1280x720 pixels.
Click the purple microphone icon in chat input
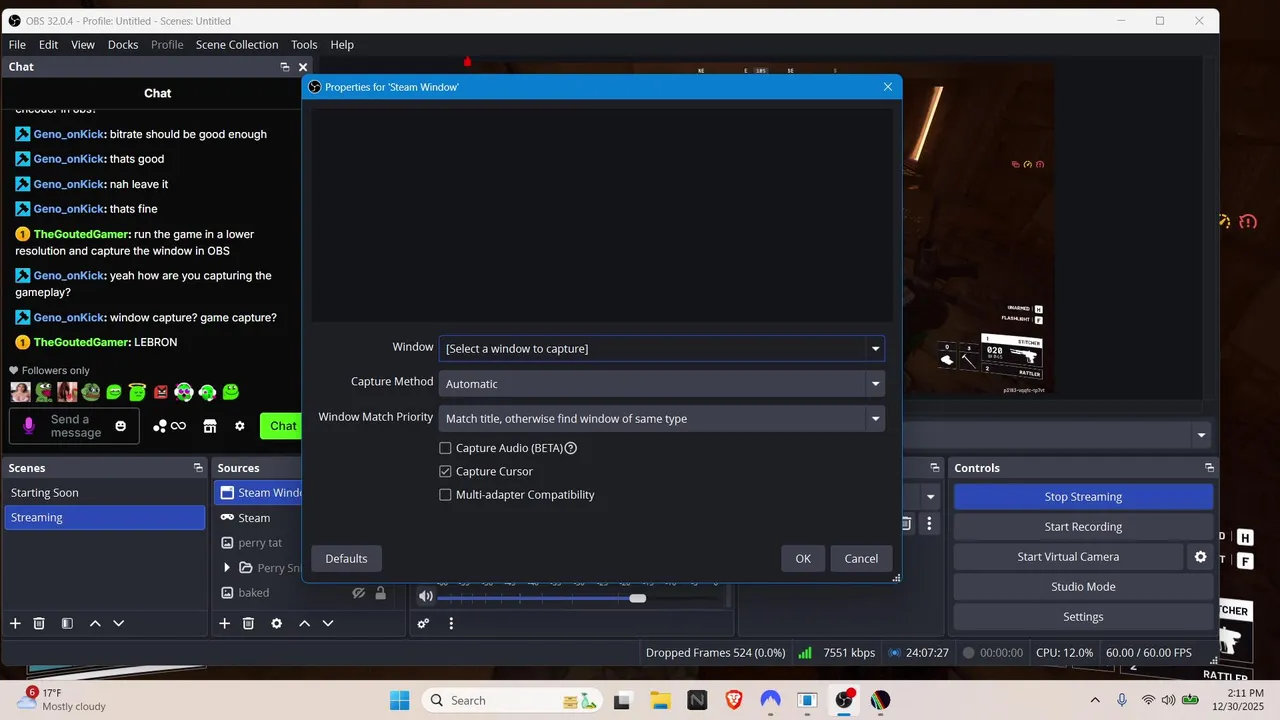click(x=28, y=426)
